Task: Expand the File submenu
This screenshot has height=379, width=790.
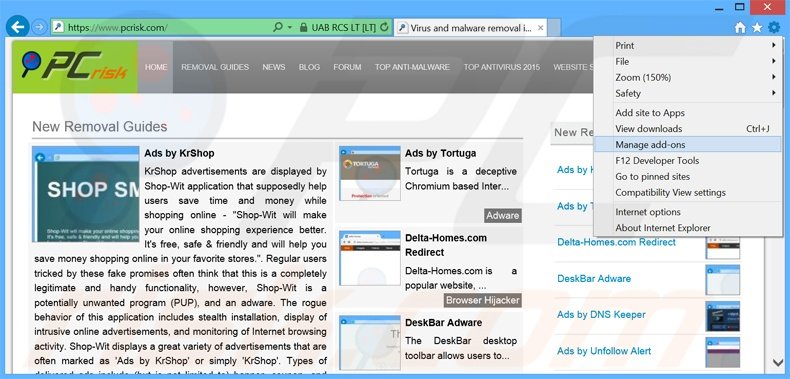Action: point(688,61)
